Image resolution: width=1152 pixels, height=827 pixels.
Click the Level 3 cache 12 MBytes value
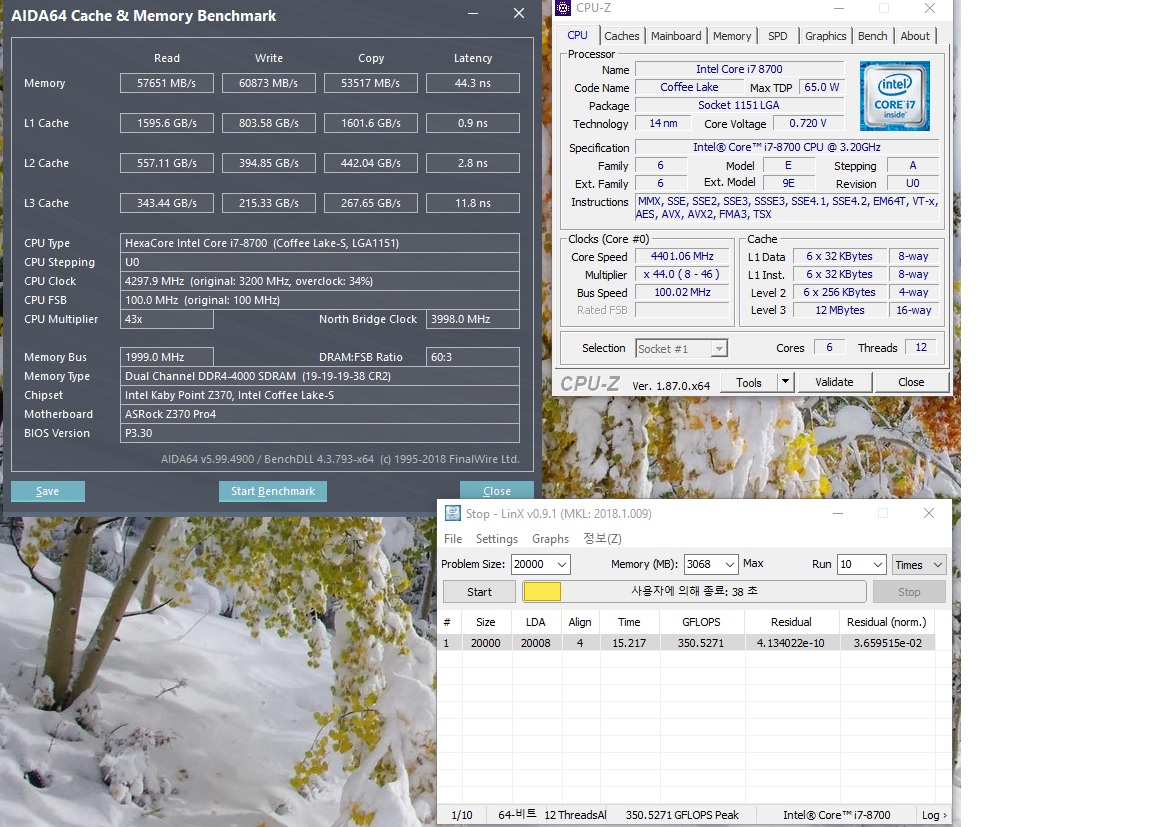[840, 310]
